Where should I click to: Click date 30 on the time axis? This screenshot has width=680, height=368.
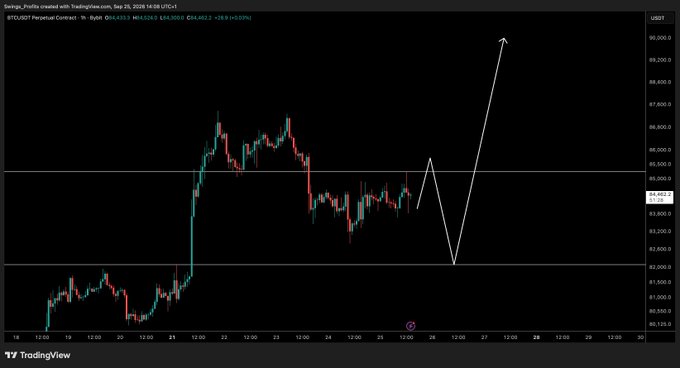(x=641, y=337)
